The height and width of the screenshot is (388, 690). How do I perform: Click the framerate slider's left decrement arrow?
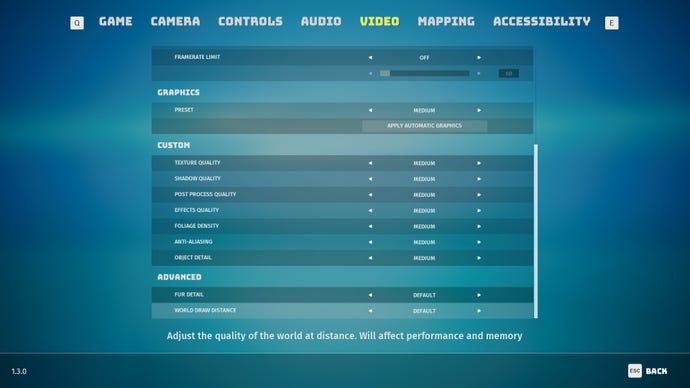point(370,73)
